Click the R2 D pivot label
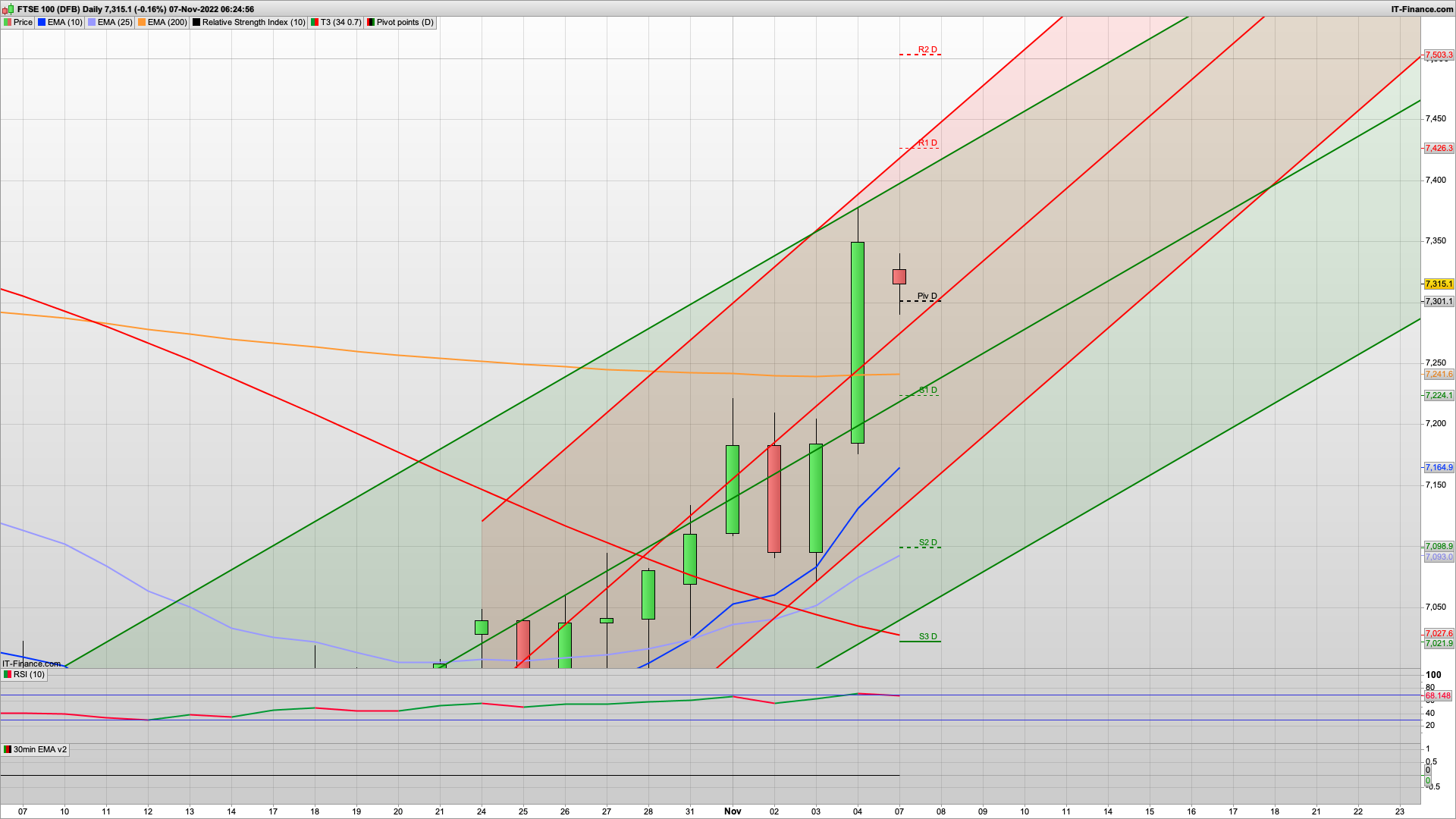 pos(927,50)
